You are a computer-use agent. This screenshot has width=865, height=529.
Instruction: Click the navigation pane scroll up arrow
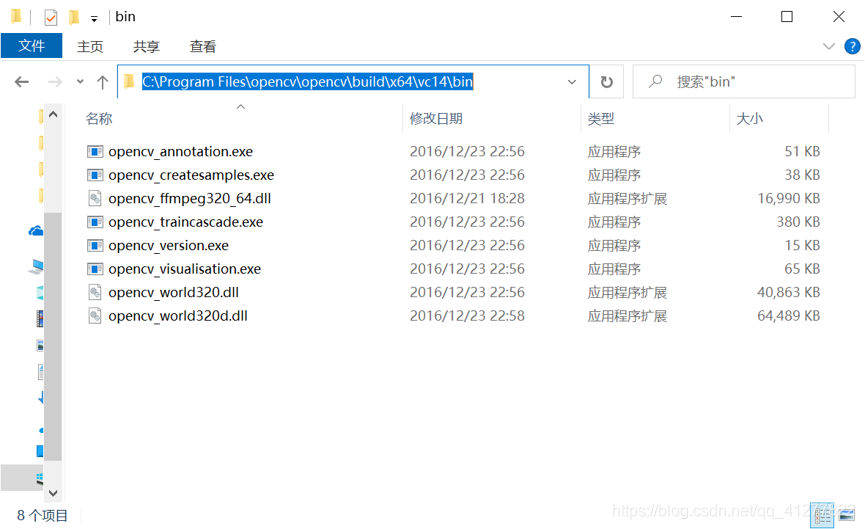pos(53,115)
